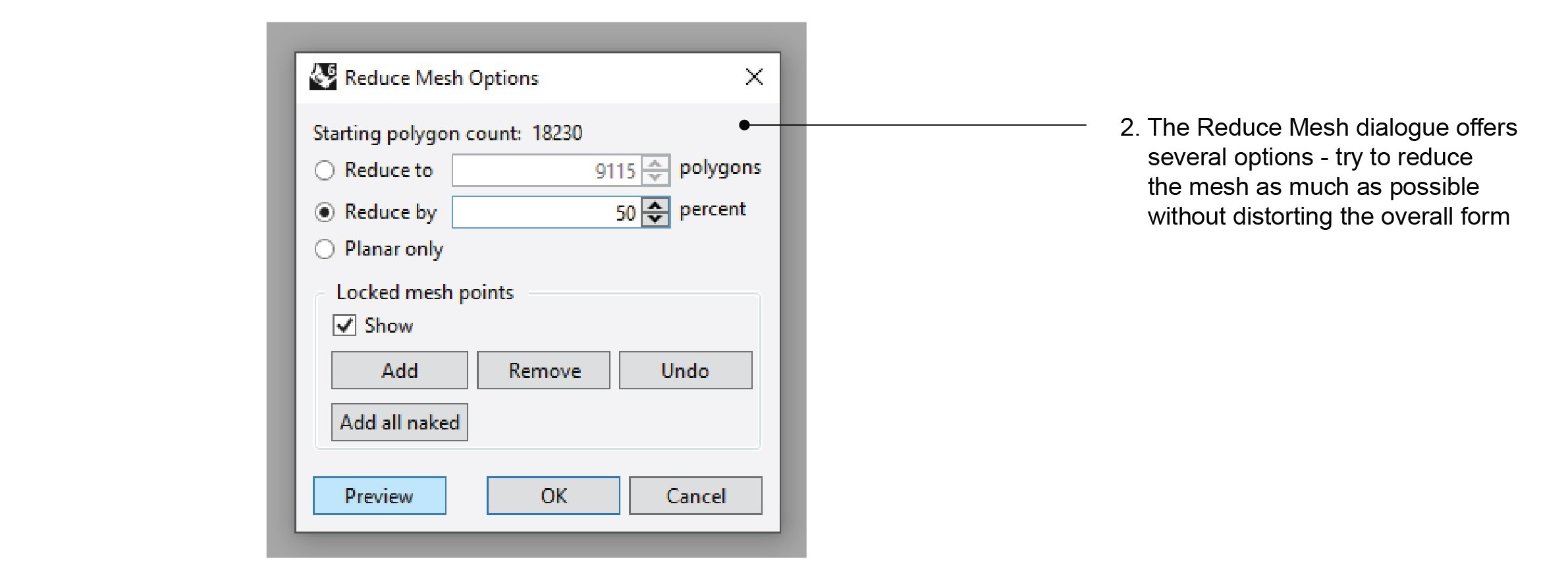Click the Starting polygon count label
This screenshot has width=1568, height=577.
(447, 133)
